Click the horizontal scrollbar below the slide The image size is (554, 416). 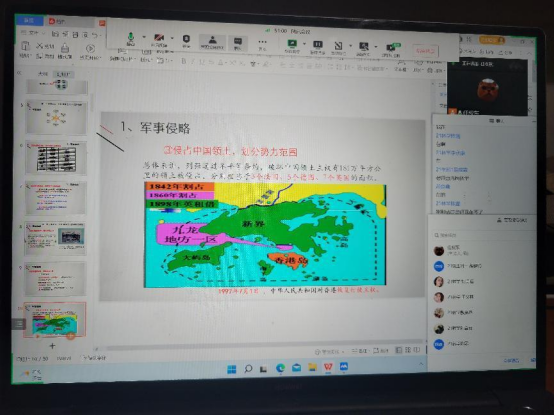coord(264,345)
